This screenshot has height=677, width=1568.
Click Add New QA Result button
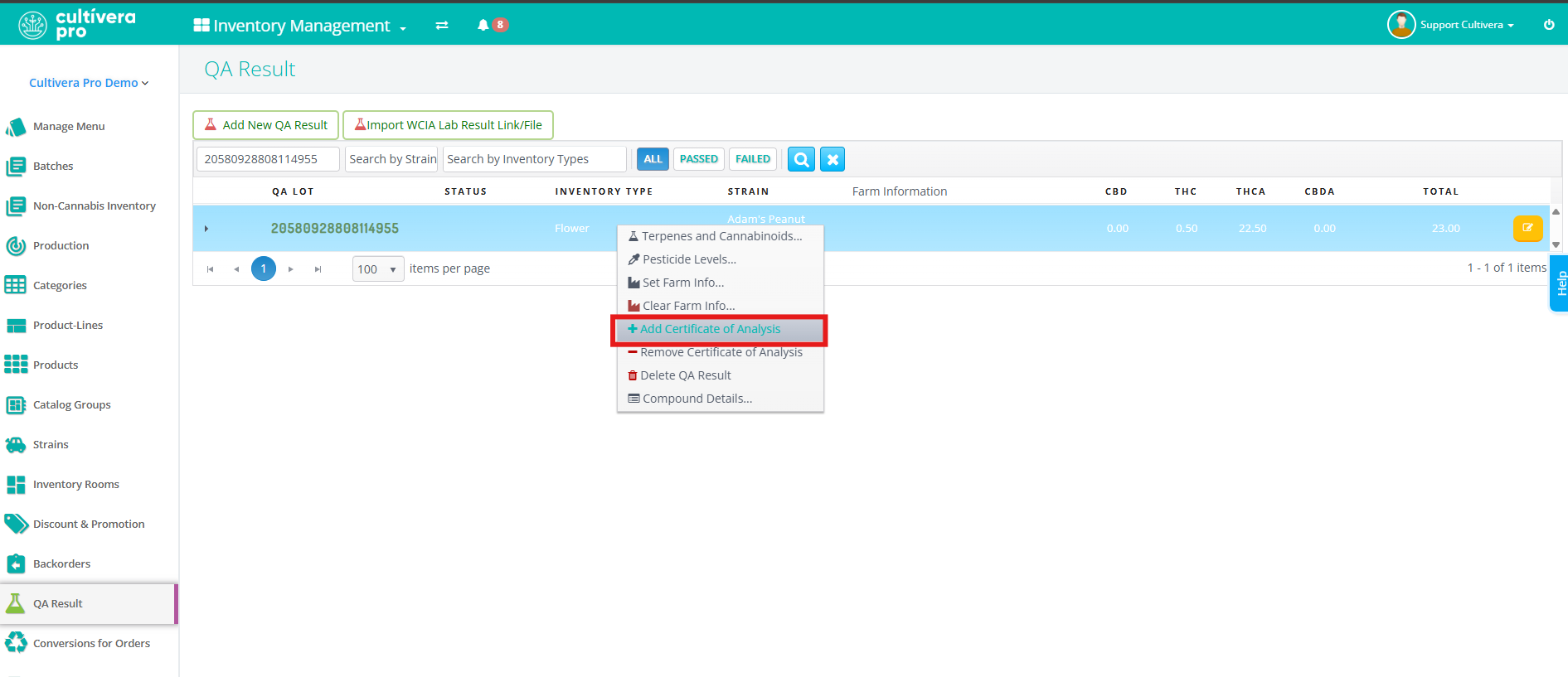(266, 125)
